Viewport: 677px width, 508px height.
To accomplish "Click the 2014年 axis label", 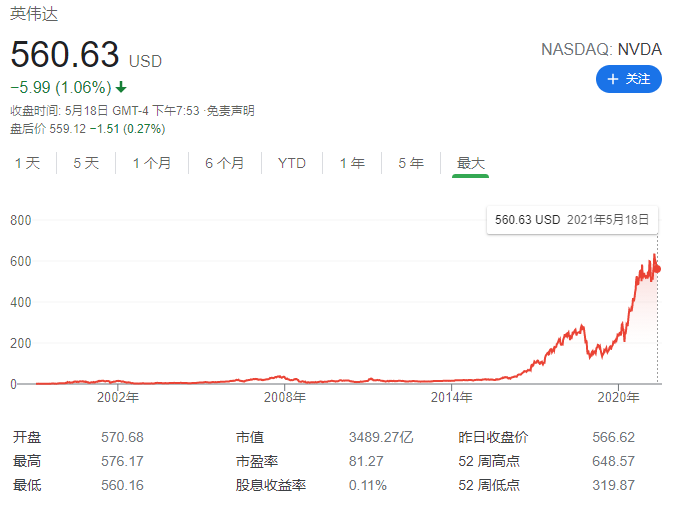I will click(452, 397).
